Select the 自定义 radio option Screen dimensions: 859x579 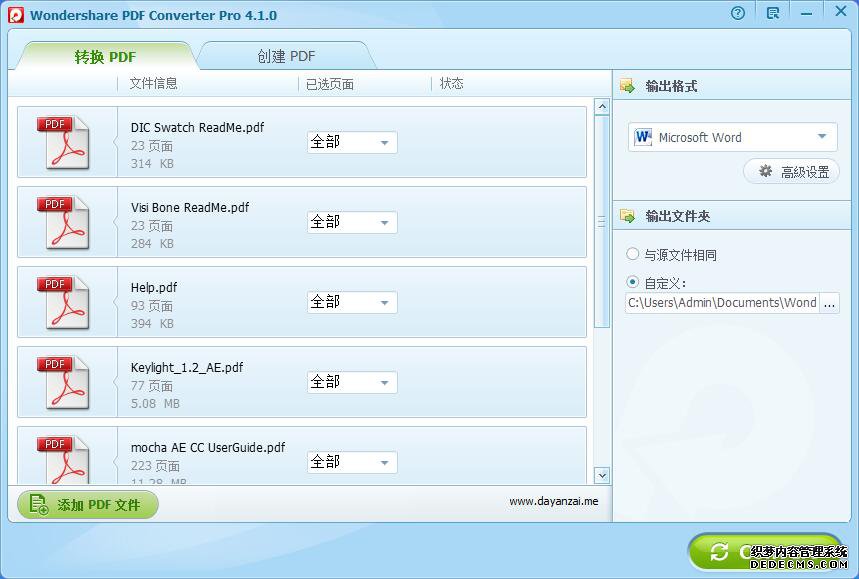[632, 282]
